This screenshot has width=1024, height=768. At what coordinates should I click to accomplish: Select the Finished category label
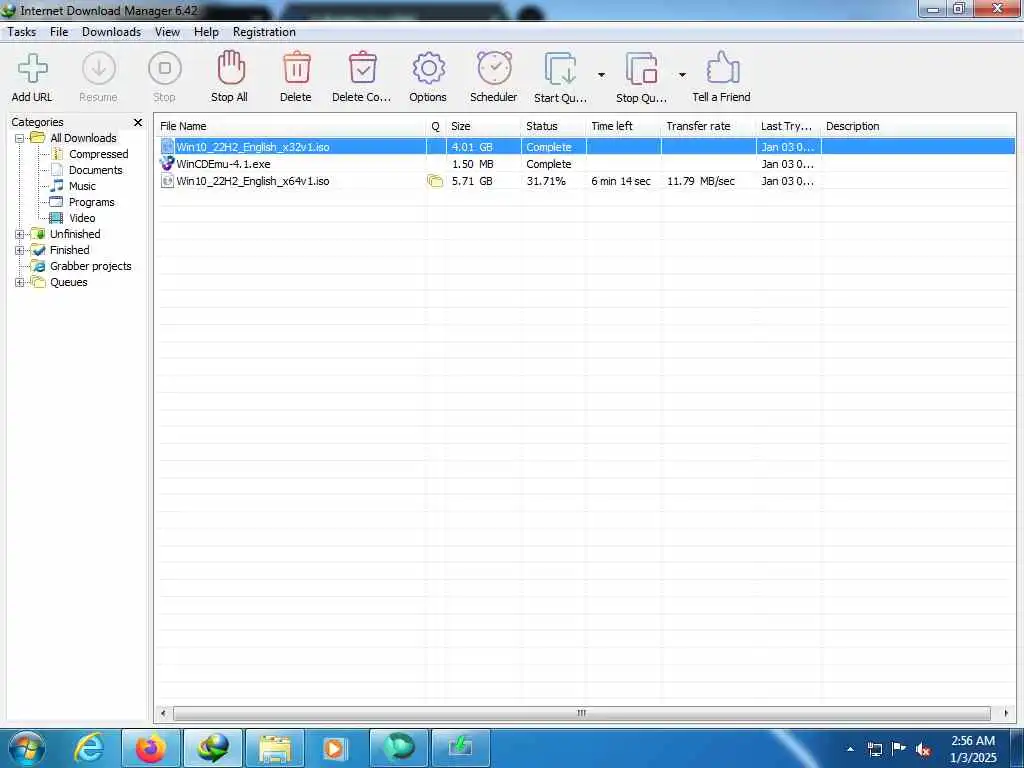pyautogui.click(x=69, y=250)
